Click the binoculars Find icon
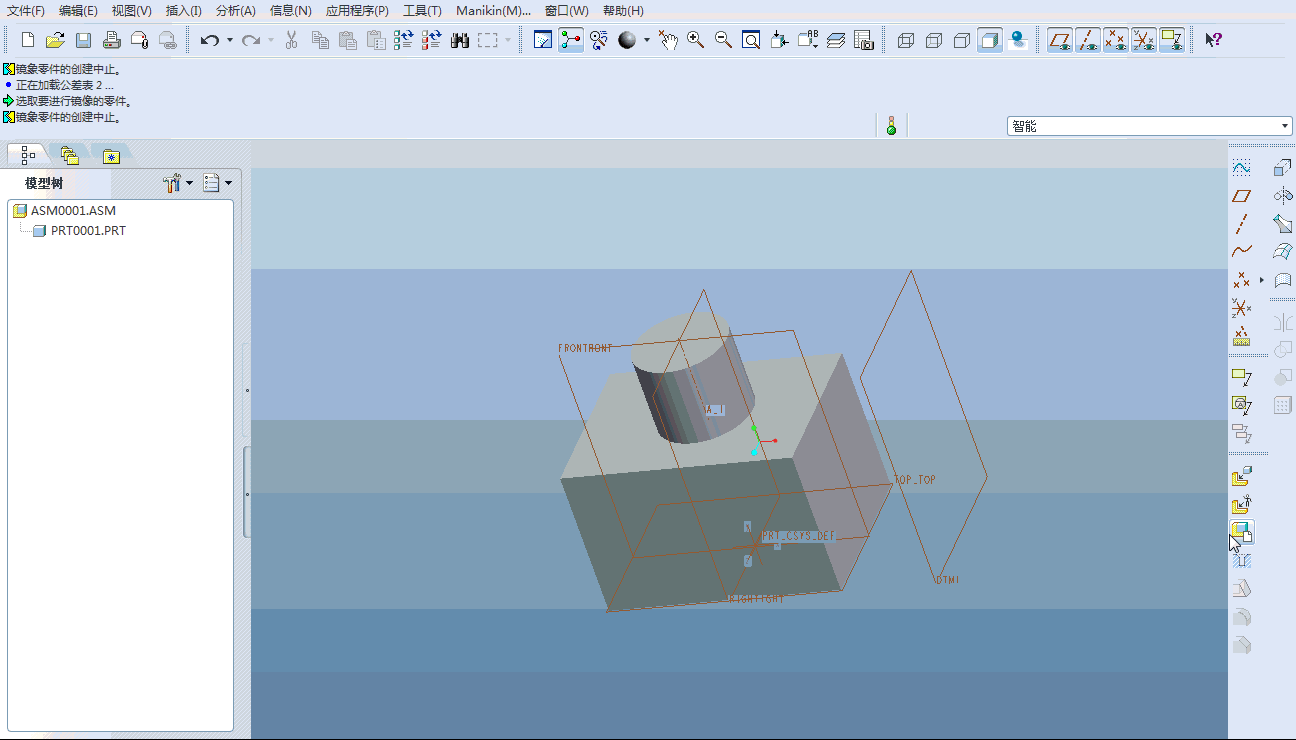Viewport: 1296px width, 740px height. 460,40
